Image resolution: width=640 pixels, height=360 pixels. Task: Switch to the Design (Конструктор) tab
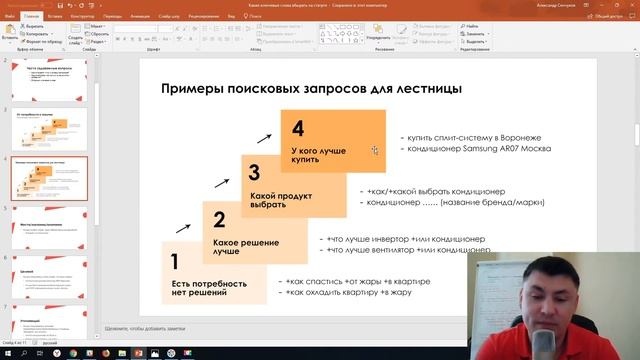pos(82,16)
